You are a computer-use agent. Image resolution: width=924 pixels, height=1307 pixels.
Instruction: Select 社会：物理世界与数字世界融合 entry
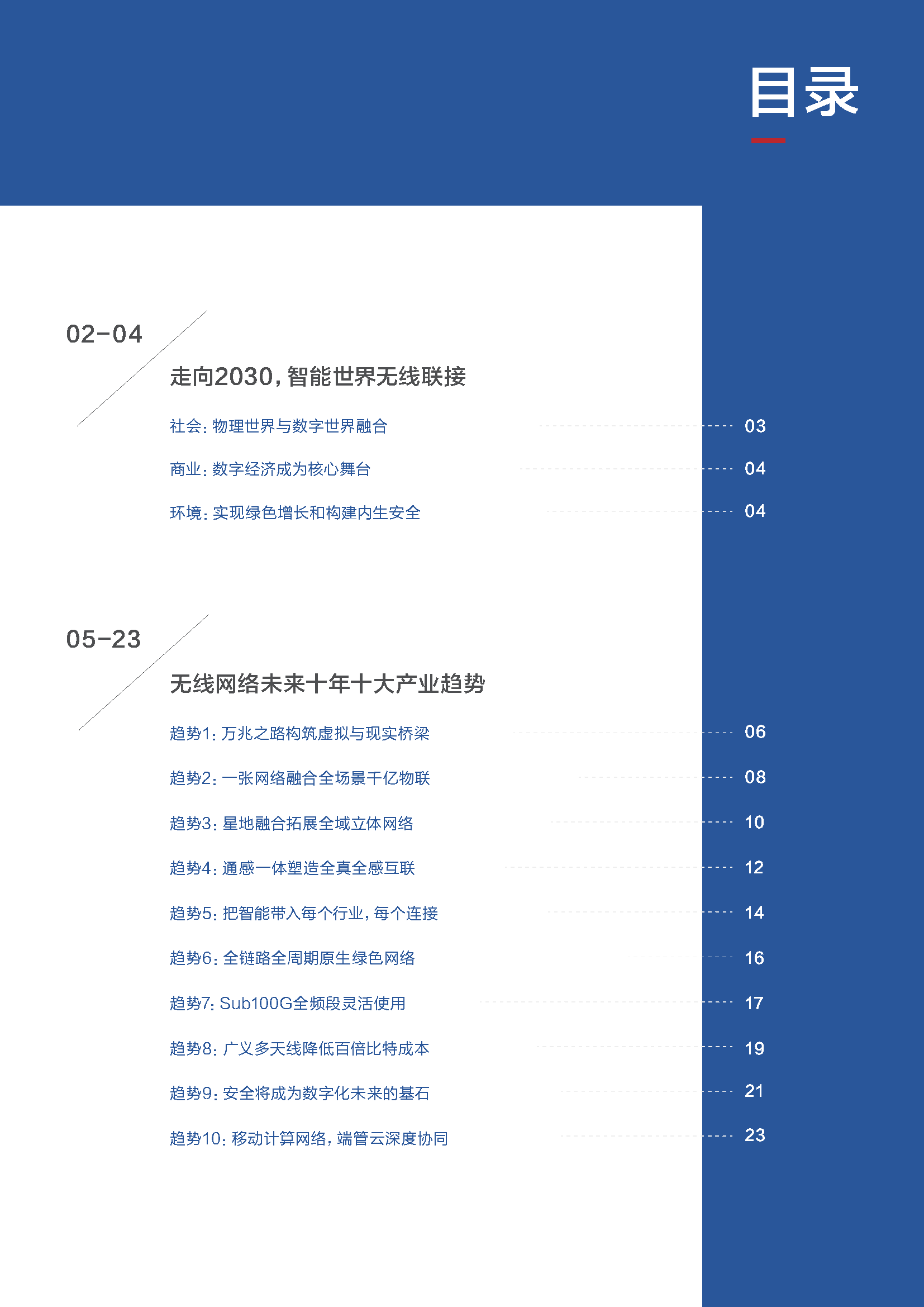[280, 426]
